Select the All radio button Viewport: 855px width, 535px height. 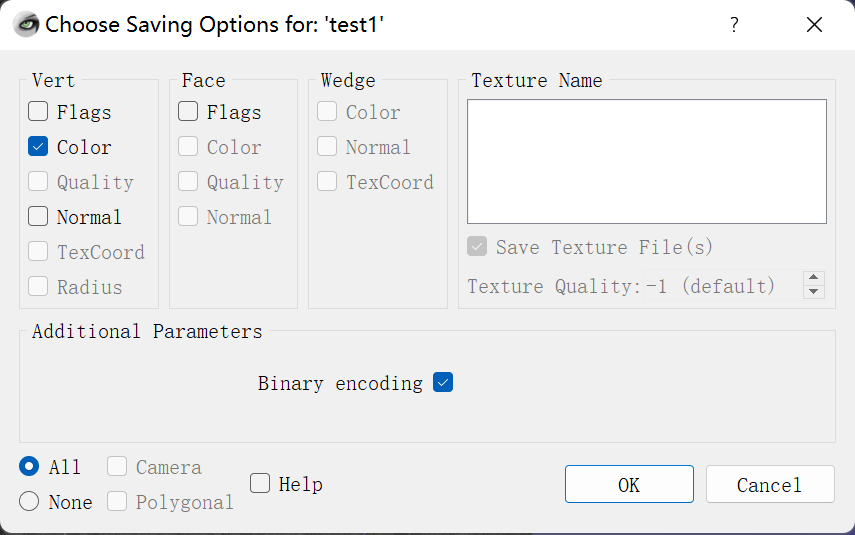tap(30, 467)
